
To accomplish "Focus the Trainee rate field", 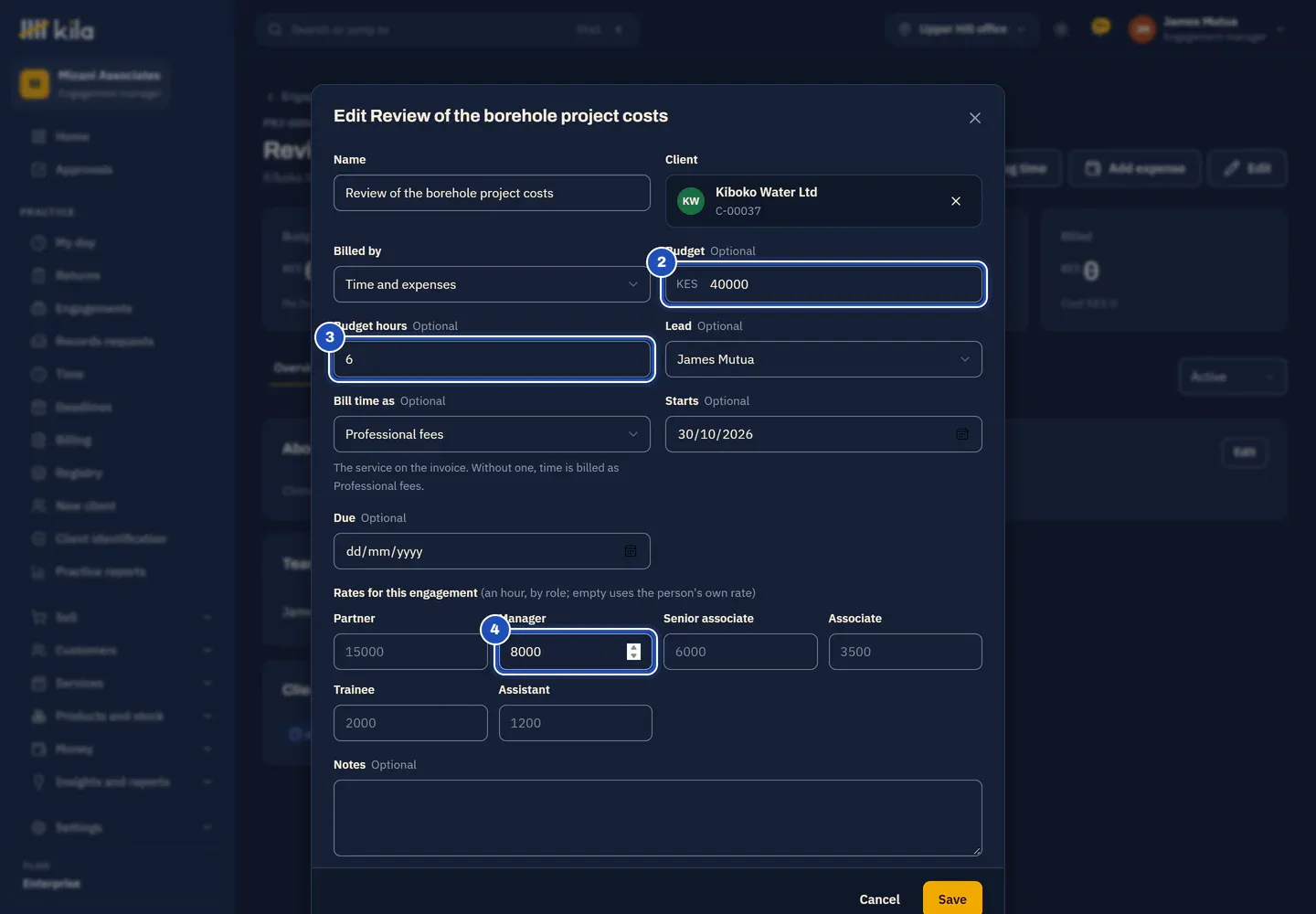I will point(410,723).
